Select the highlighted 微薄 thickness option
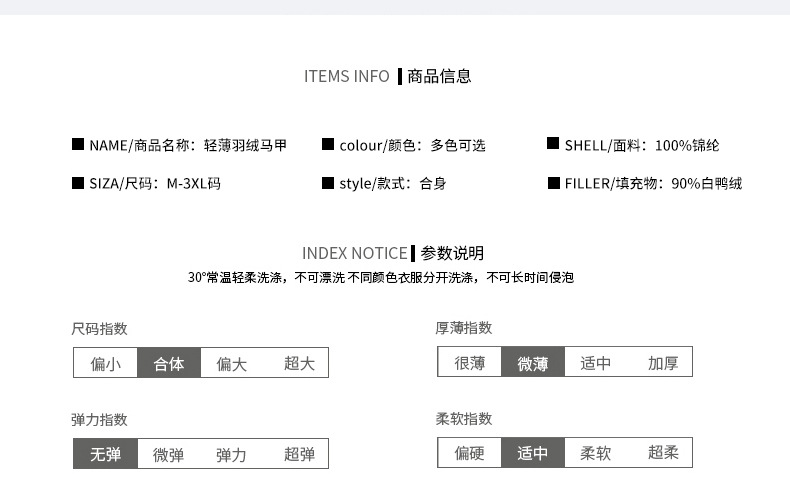The image size is (790, 501). 533,362
